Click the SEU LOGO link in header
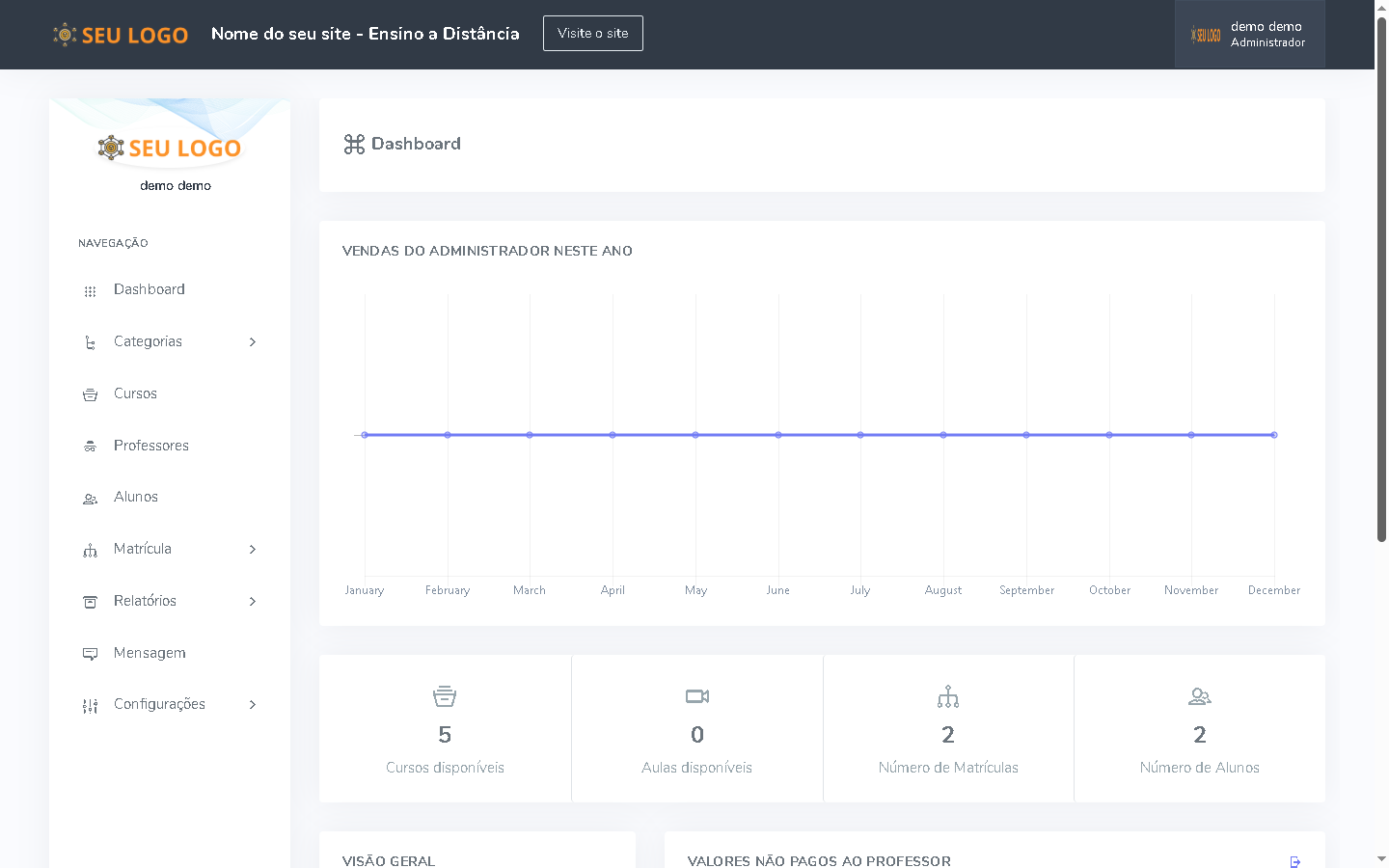1389x868 pixels. pyautogui.click(x=121, y=35)
